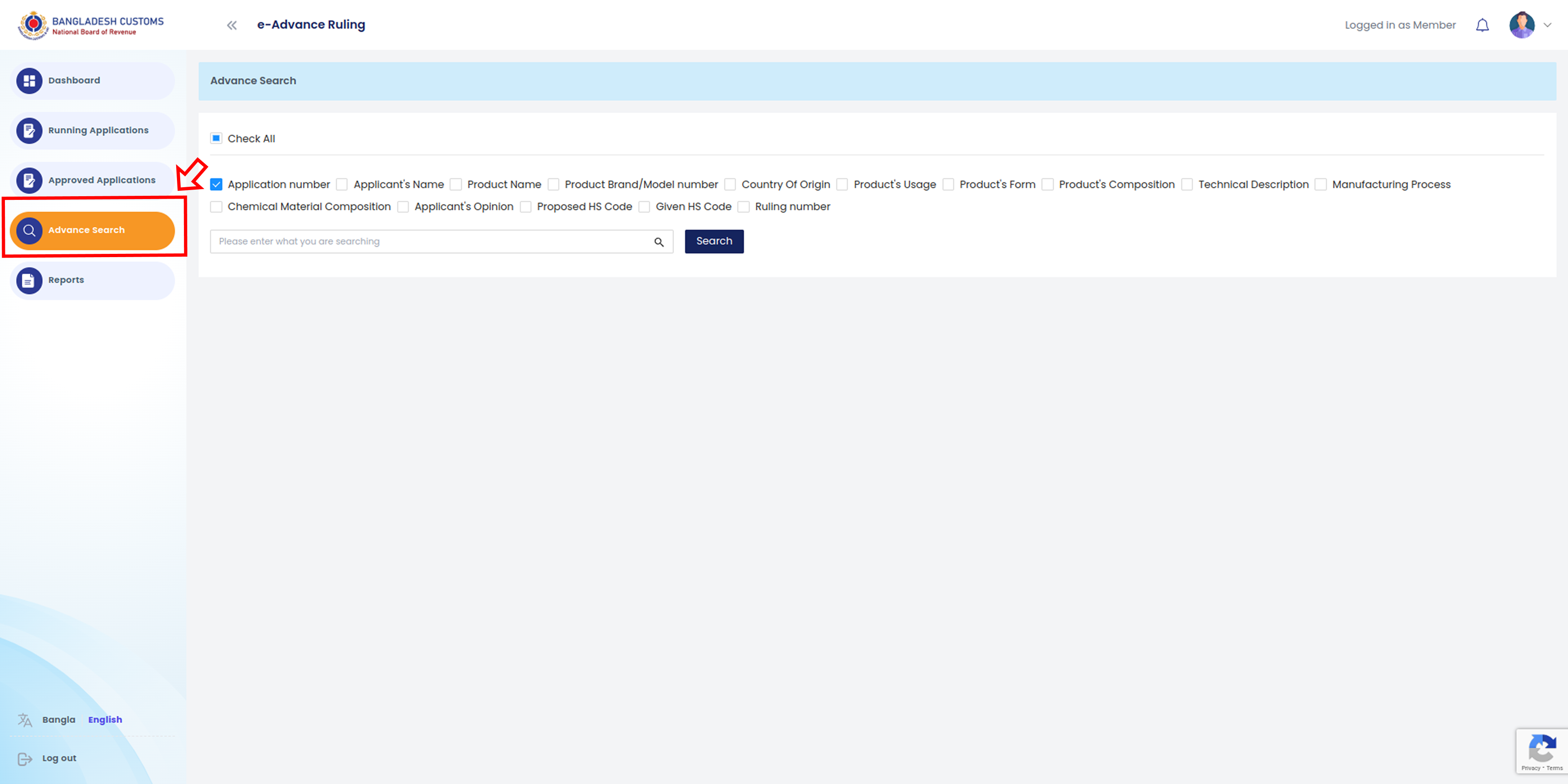Check the Product's Composition checkbox

pos(1048,184)
